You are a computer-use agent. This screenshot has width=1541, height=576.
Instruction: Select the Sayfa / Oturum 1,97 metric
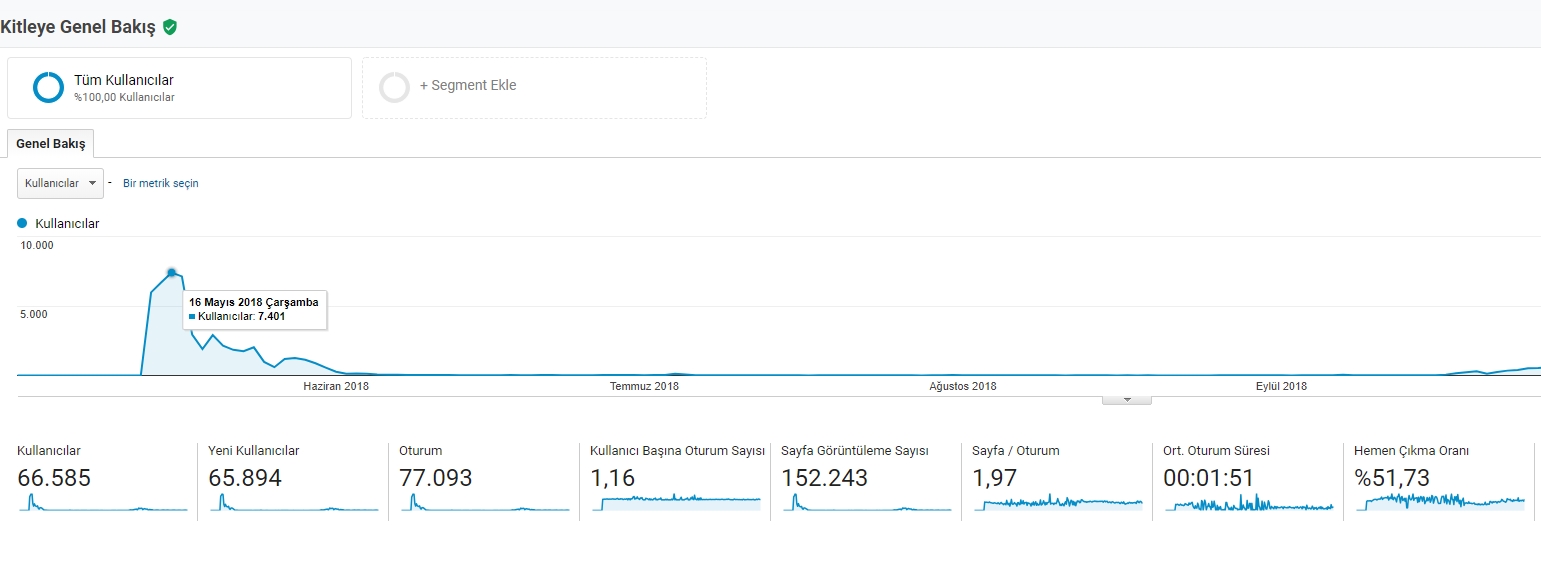tap(1057, 482)
